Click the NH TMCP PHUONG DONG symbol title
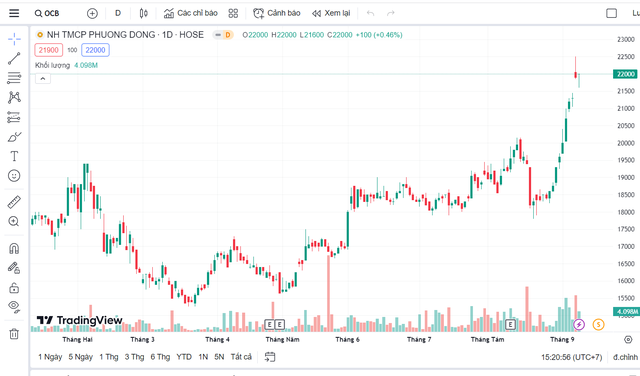Viewport: 640px width, 376px height. (125, 35)
